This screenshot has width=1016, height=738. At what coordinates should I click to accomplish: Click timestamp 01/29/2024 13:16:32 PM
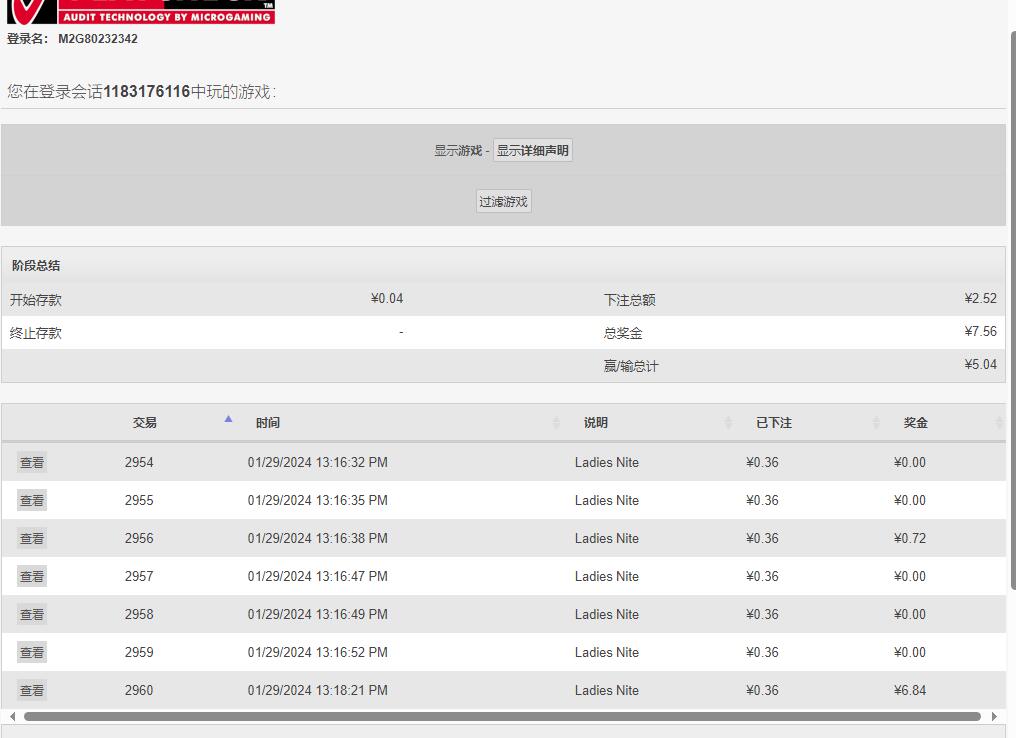[x=318, y=463]
